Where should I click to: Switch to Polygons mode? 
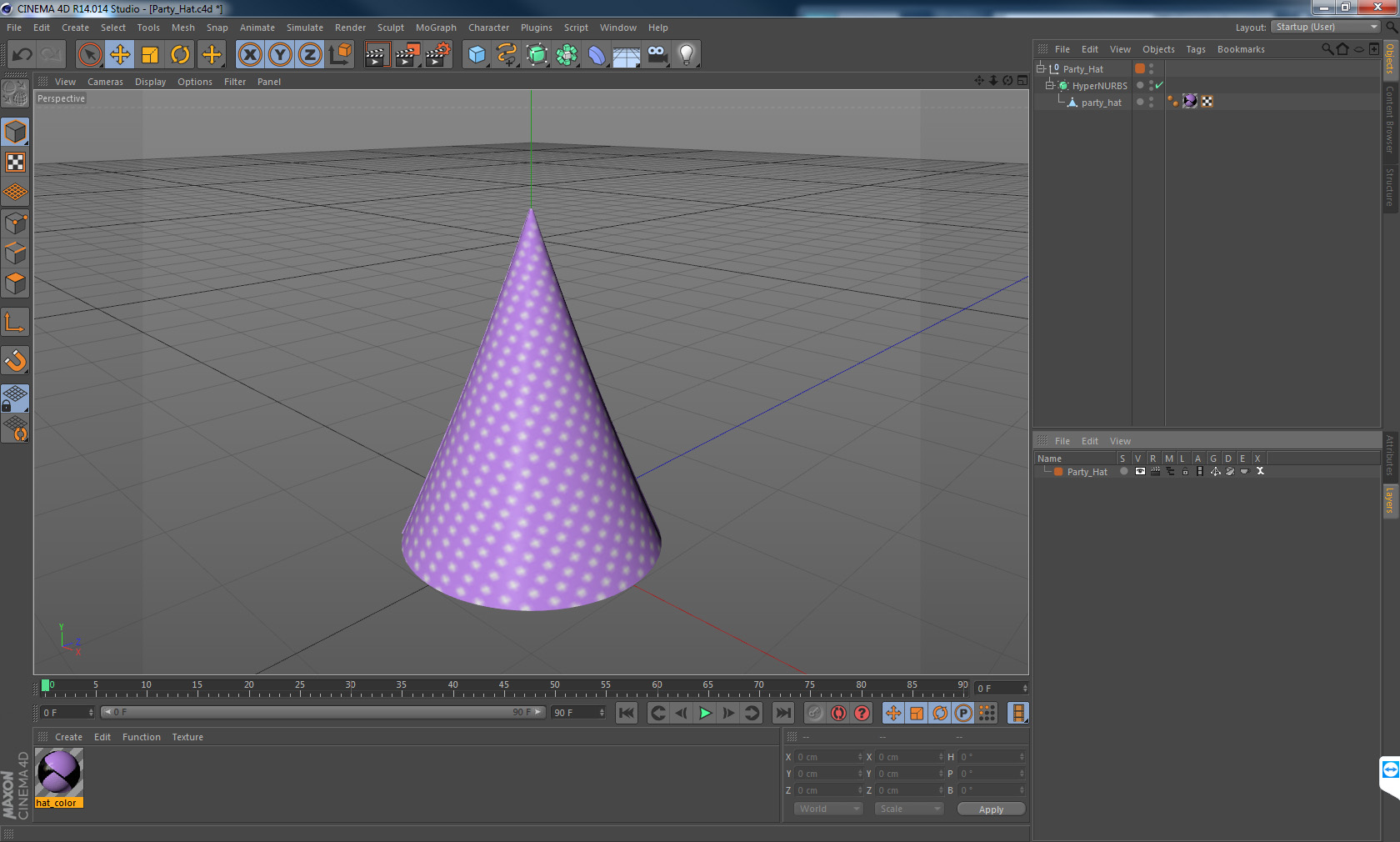16,283
